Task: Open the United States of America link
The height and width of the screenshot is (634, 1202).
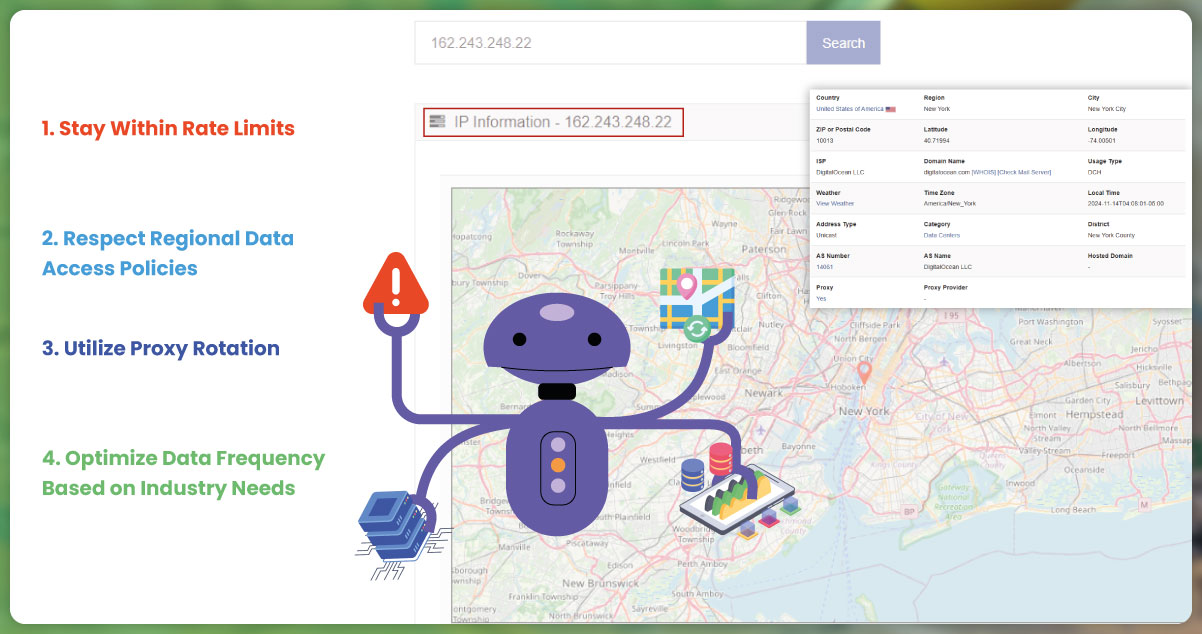Action: tap(849, 108)
